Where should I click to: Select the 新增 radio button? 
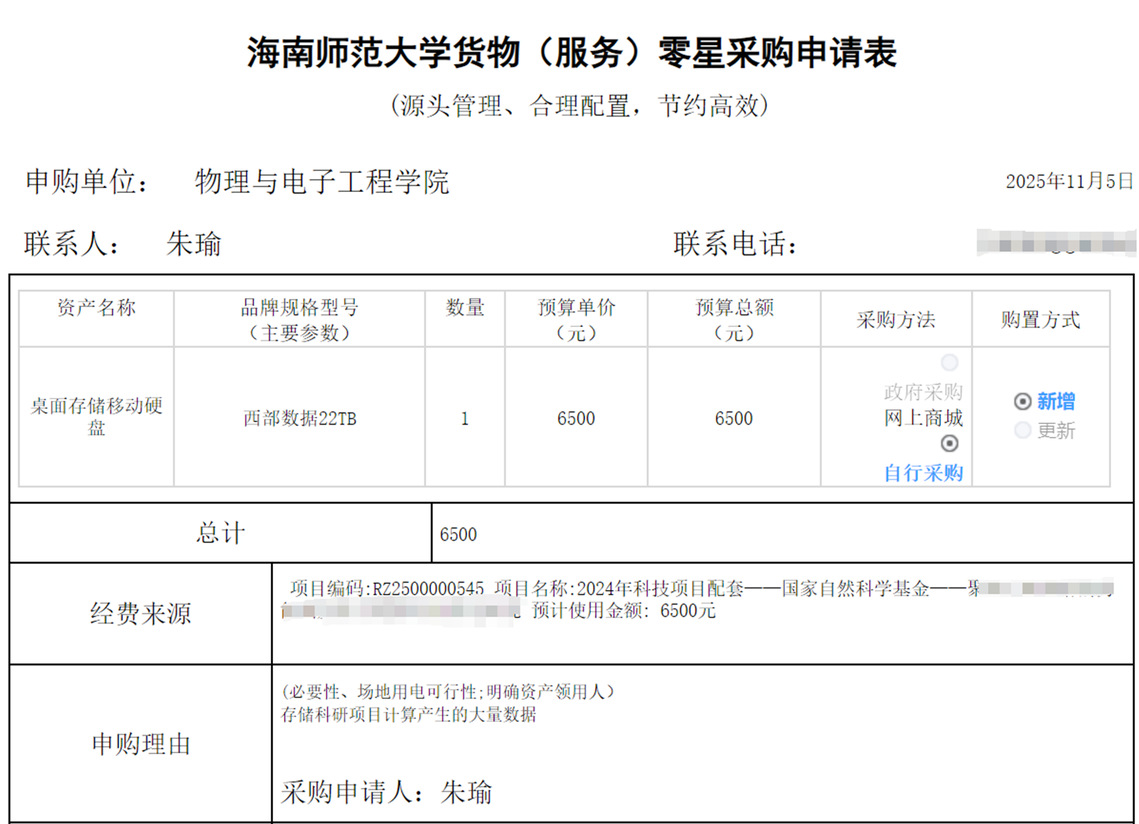[1022, 401]
